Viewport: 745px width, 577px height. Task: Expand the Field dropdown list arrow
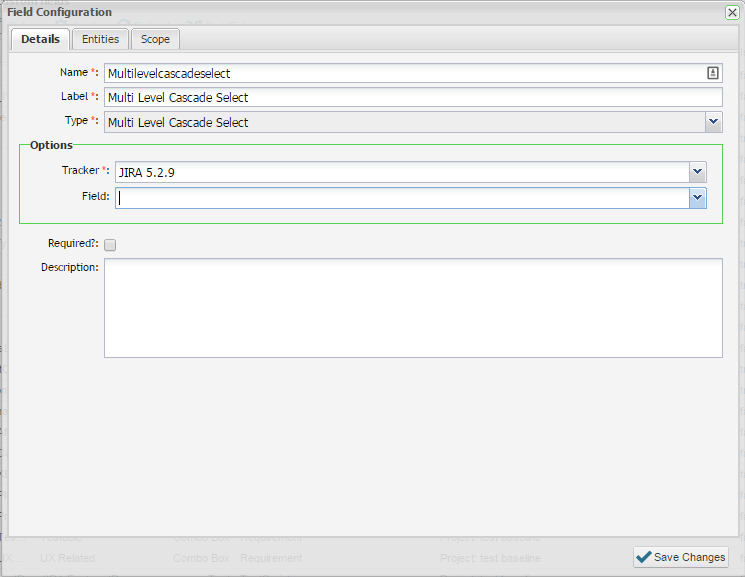pyautogui.click(x=697, y=198)
